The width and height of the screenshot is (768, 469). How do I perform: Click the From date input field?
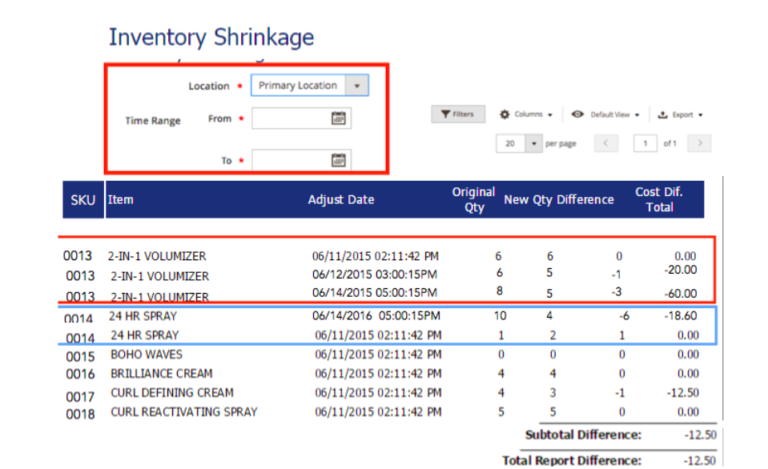click(x=301, y=118)
